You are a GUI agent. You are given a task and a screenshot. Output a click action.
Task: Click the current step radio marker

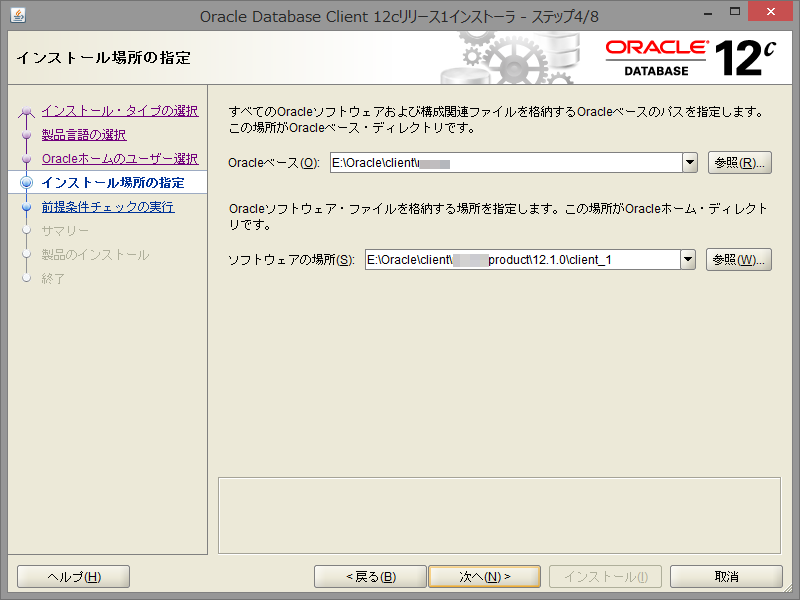coord(27,183)
